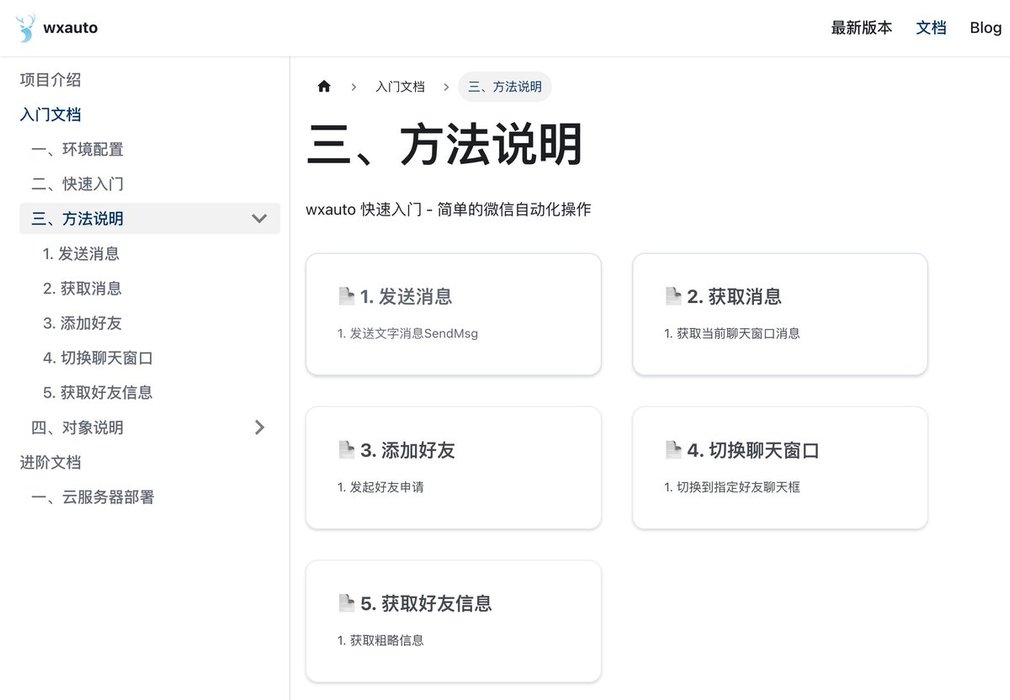Viewport: 1010px width, 700px height.
Task: Click the document icon on 获取好友信息 card
Action: (x=347, y=603)
